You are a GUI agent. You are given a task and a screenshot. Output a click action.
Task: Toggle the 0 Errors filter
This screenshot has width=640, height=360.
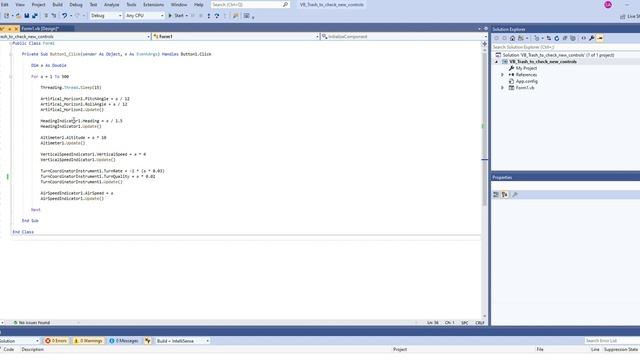coord(56,341)
